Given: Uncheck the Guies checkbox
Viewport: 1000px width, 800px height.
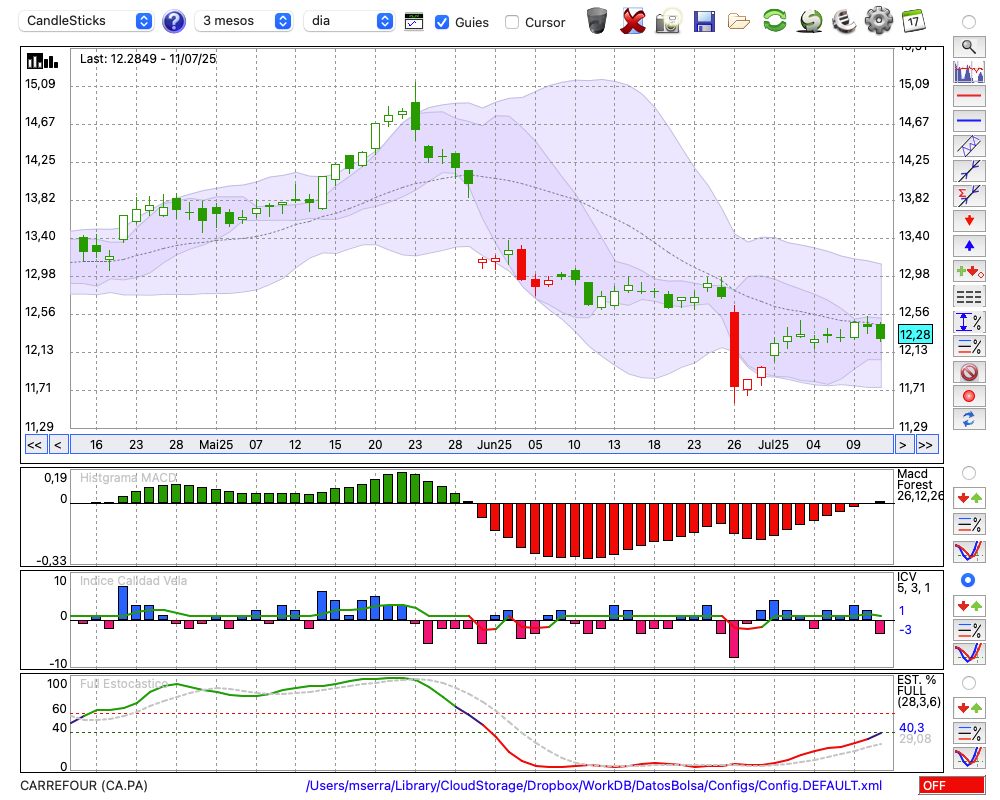Looking at the screenshot, I should [x=441, y=22].
